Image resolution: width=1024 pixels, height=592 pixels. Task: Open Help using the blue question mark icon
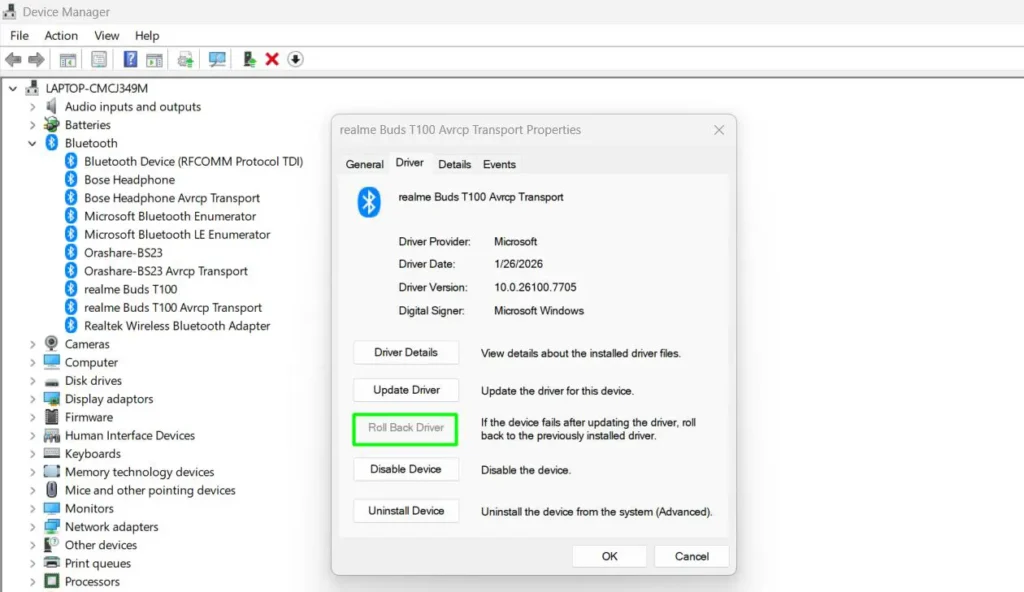(131, 59)
